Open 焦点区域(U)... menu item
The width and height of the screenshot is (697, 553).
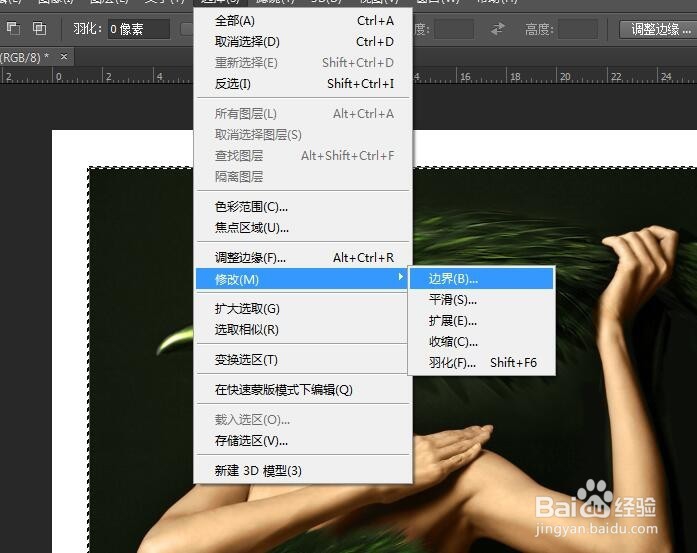click(304, 228)
